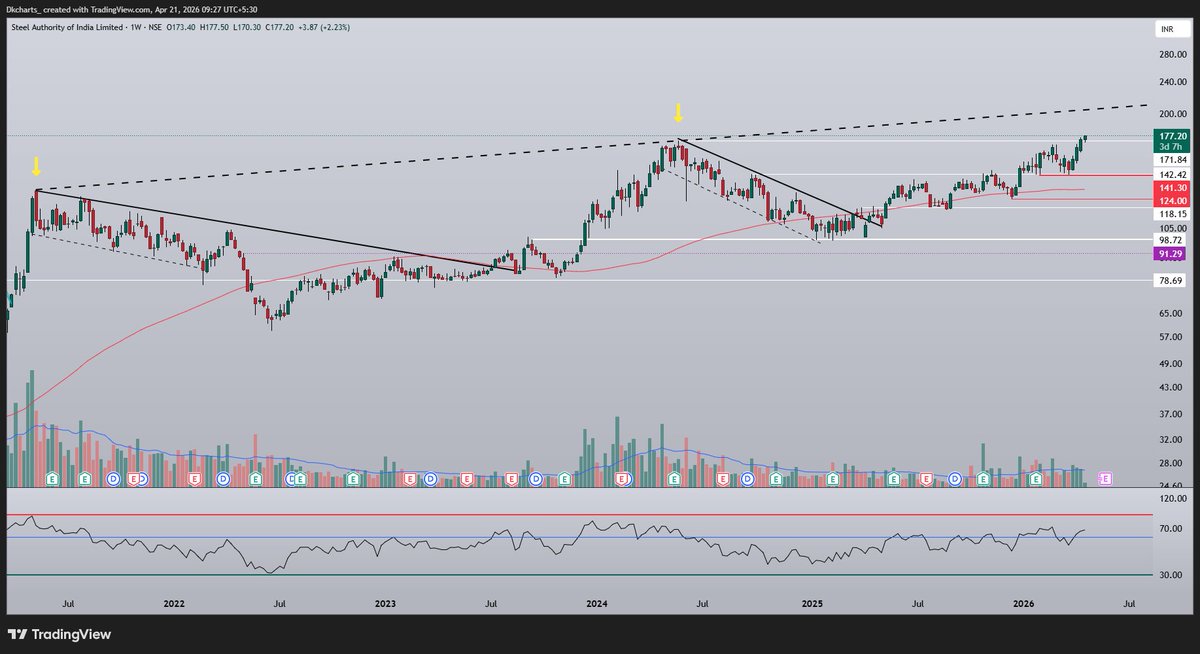Click the dividend icon below the July 2025 label
1200x654 pixels.
tap(954, 479)
